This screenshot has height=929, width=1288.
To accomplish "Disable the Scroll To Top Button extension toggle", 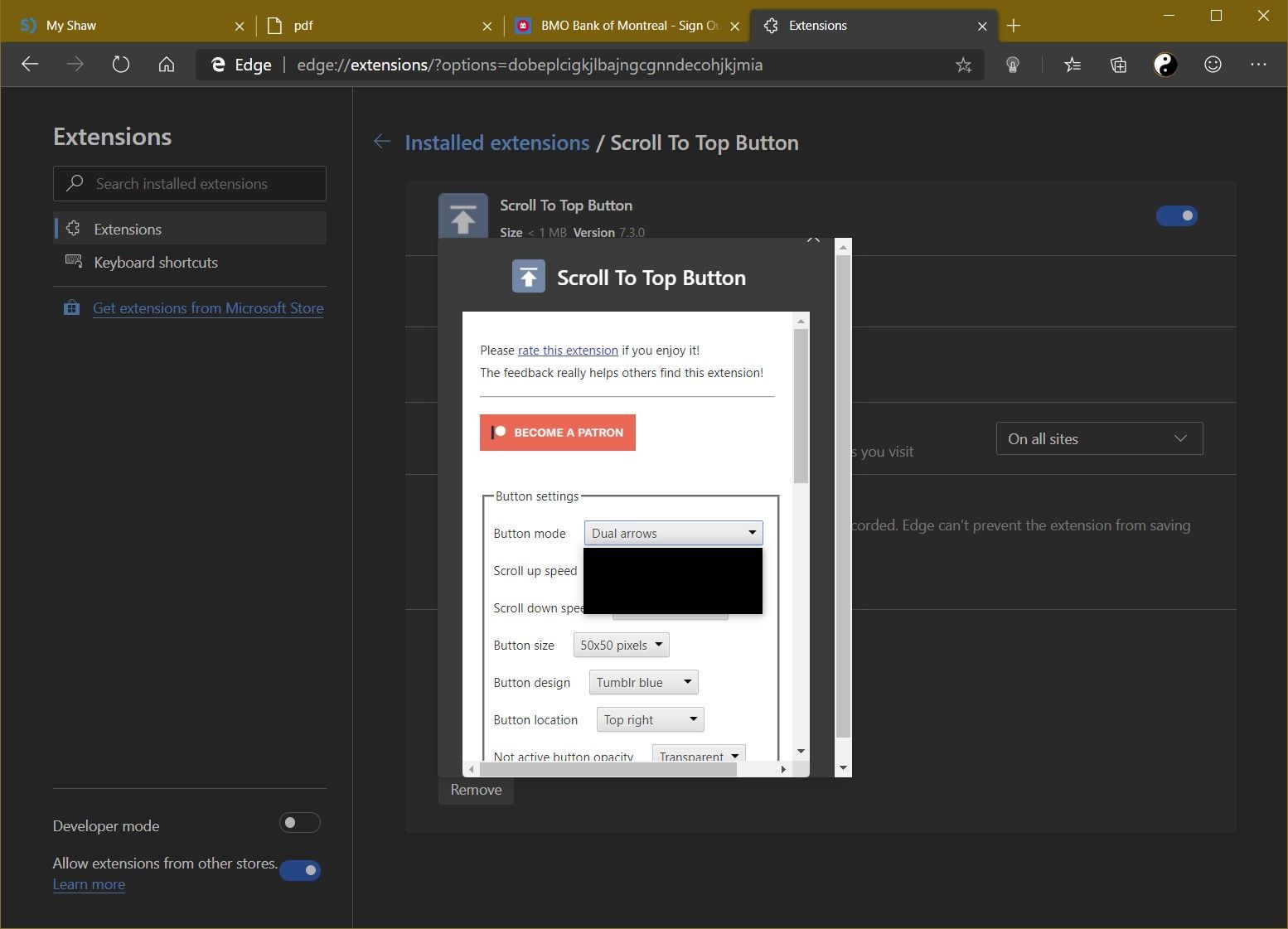I will click(x=1177, y=215).
